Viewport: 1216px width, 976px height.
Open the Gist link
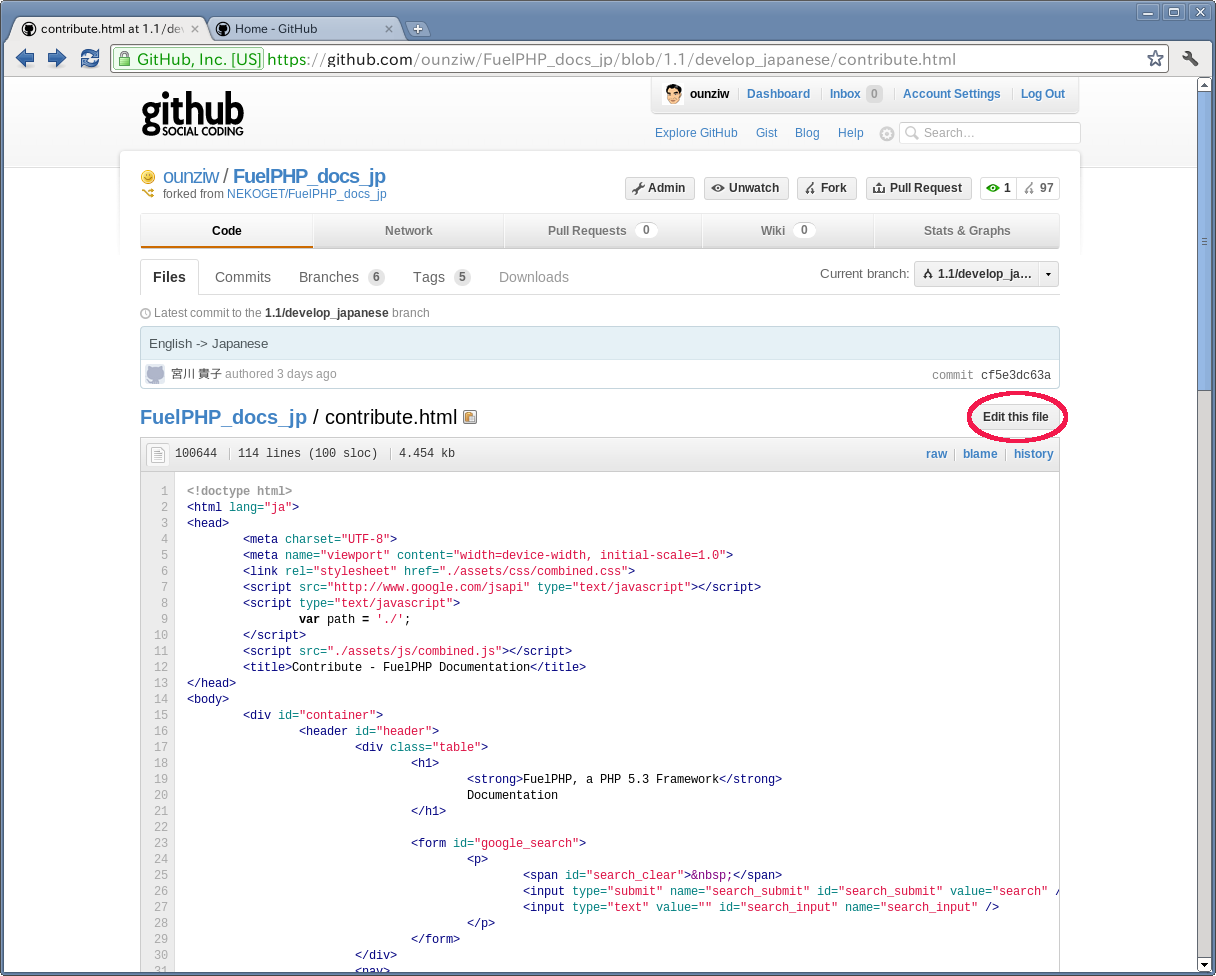[x=766, y=133]
